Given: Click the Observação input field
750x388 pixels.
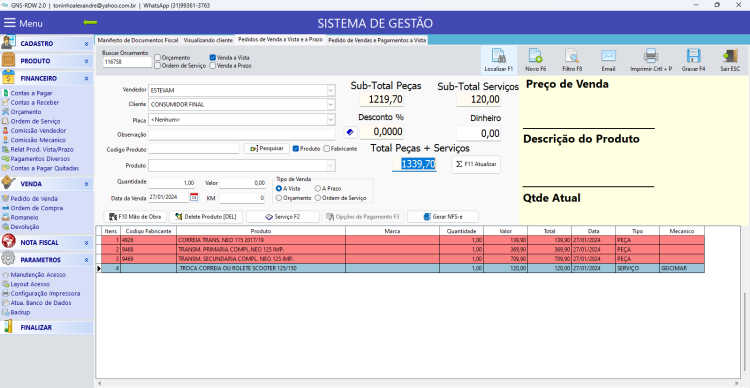Looking at the screenshot, I should point(242,134).
